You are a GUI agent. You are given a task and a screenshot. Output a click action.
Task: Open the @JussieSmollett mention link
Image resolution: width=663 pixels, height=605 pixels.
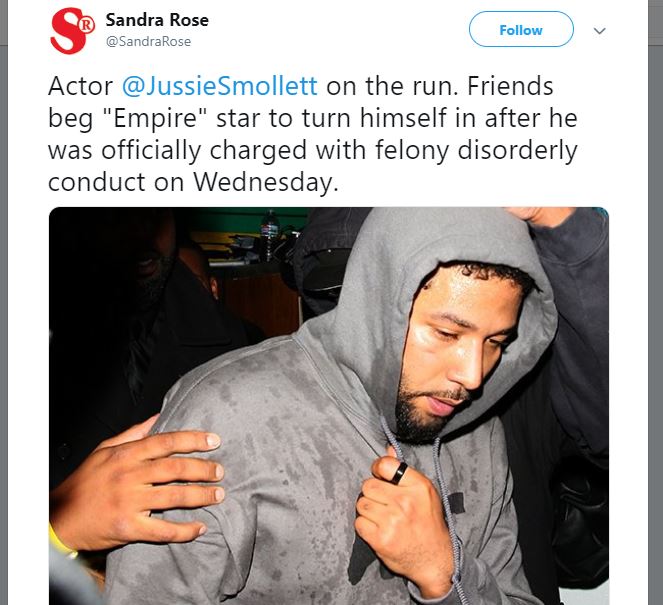tap(219, 86)
